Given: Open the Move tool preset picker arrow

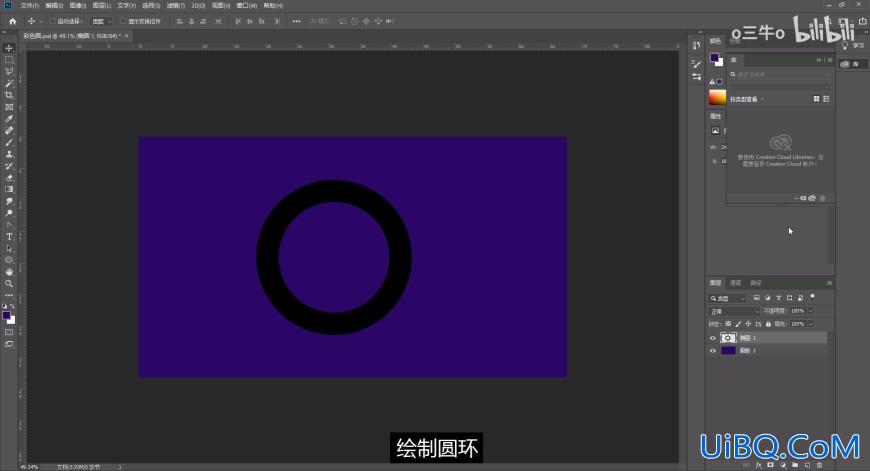Looking at the screenshot, I should coord(41,21).
